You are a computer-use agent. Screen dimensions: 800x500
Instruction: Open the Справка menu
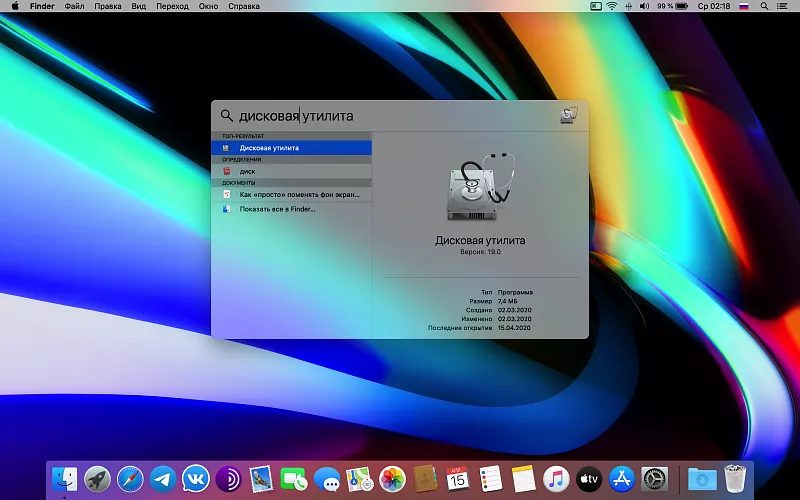coord(244,6)
